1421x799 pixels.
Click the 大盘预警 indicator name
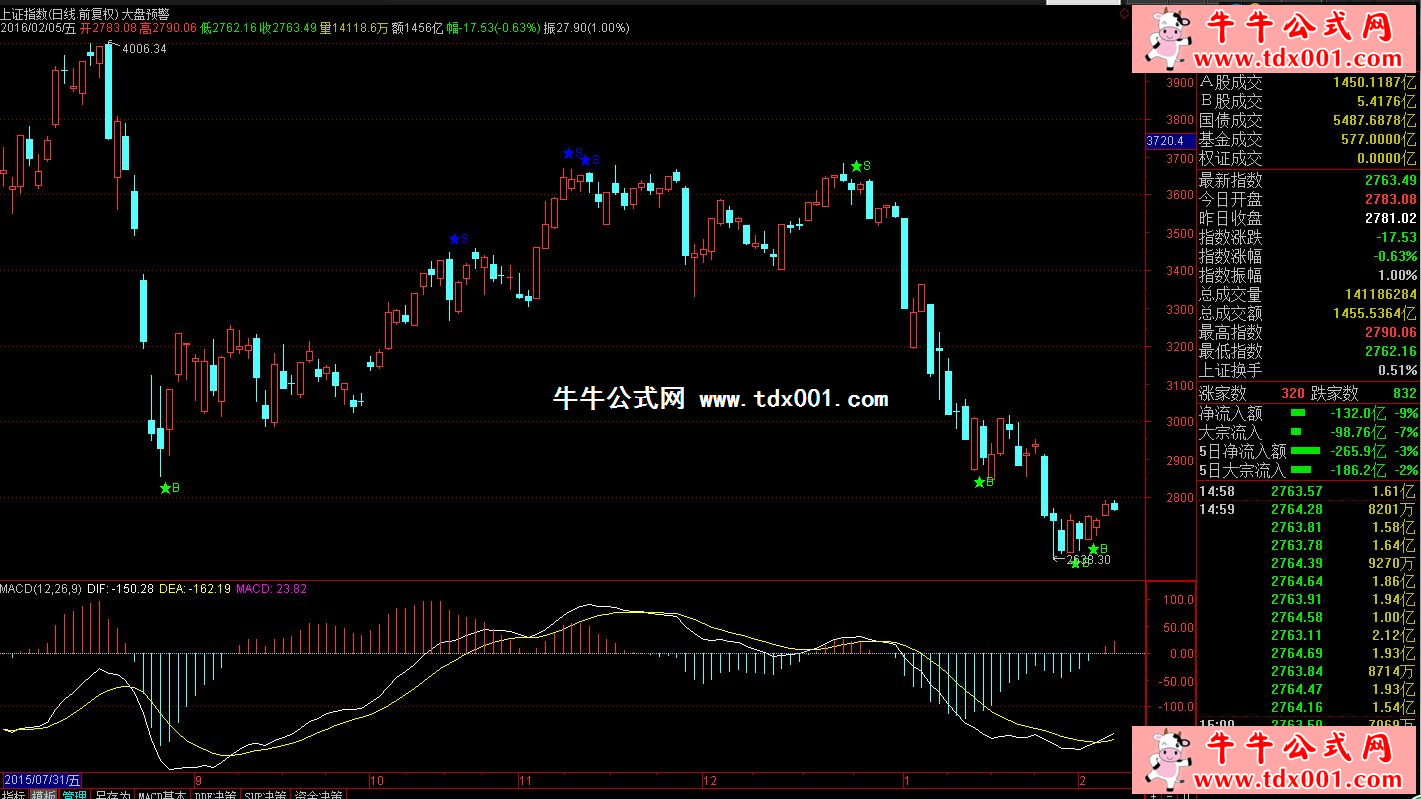pos(147,15)
